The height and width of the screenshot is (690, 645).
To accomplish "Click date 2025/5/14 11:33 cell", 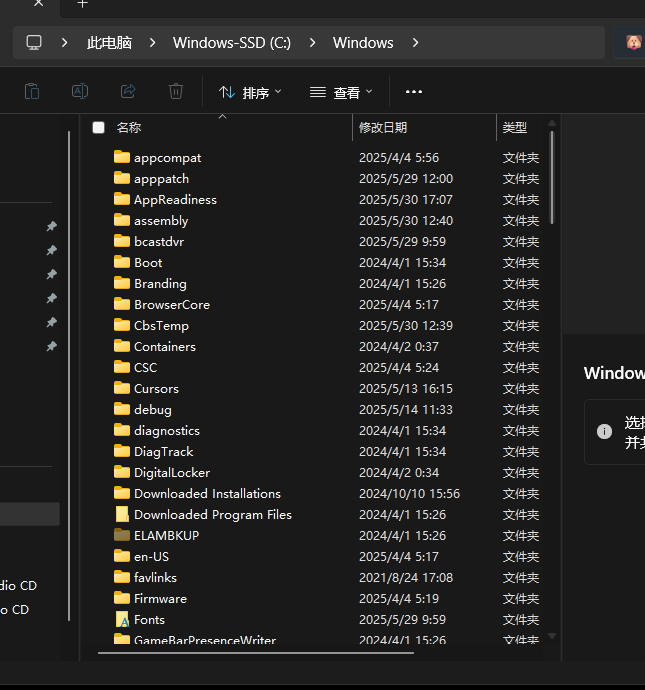I will [406, 410].
